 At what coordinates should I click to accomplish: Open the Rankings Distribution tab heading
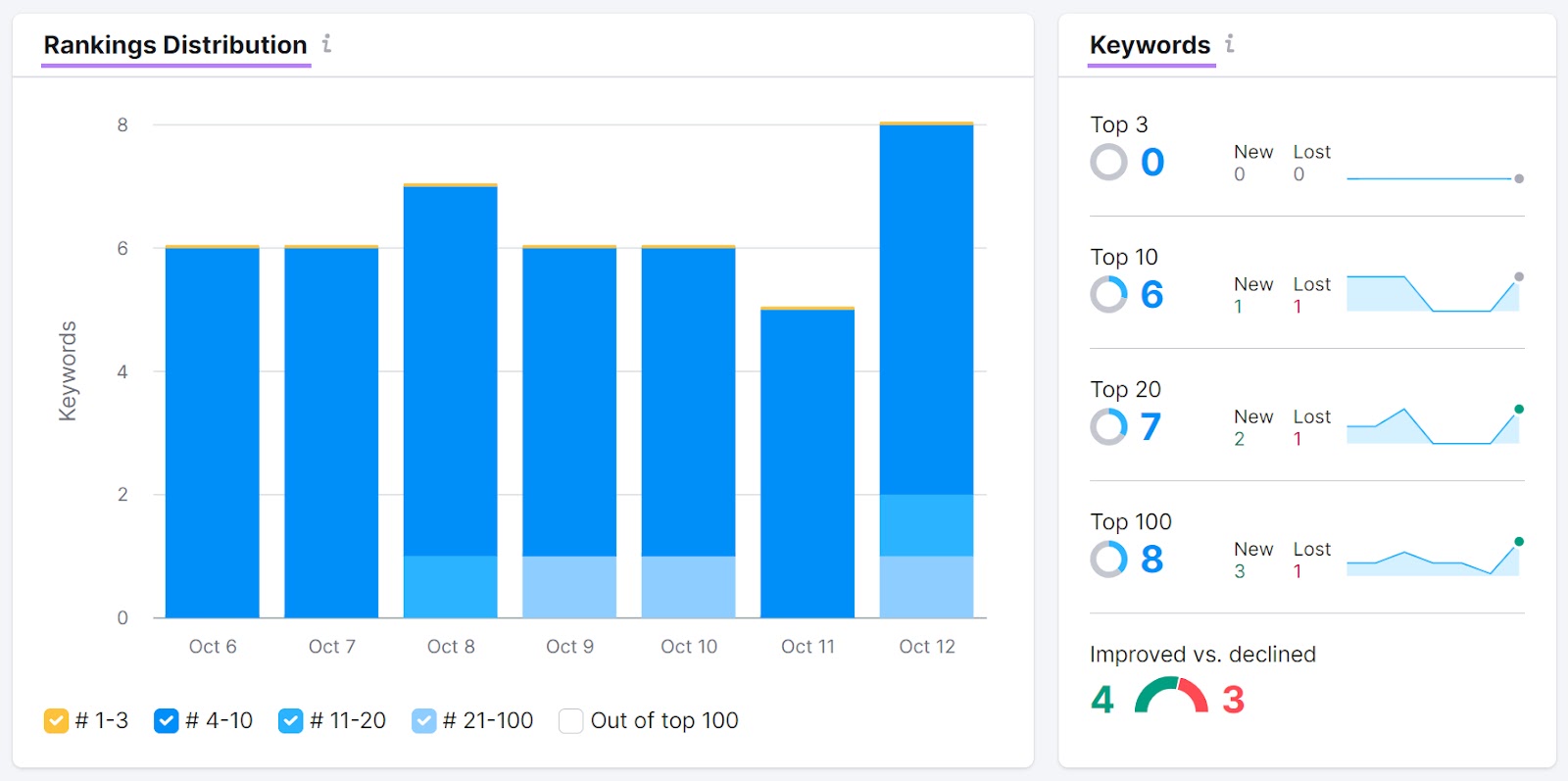175,45
